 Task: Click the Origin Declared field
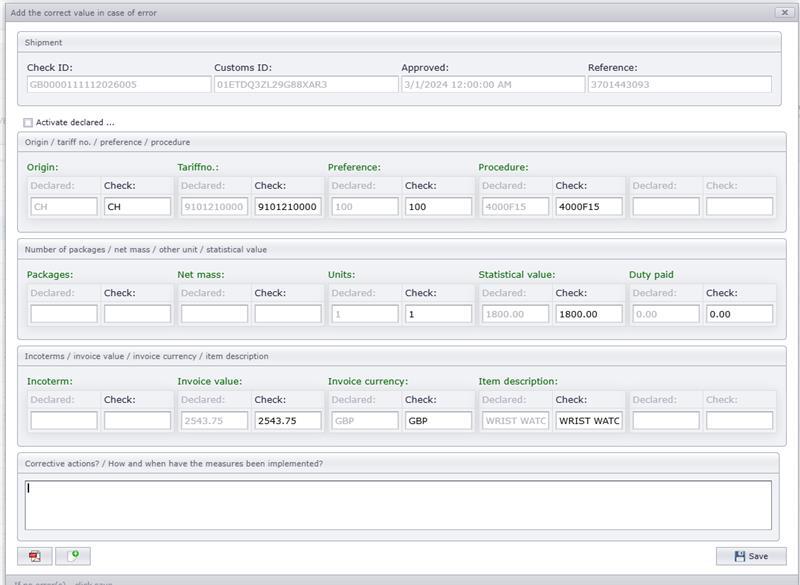(64, 207)
